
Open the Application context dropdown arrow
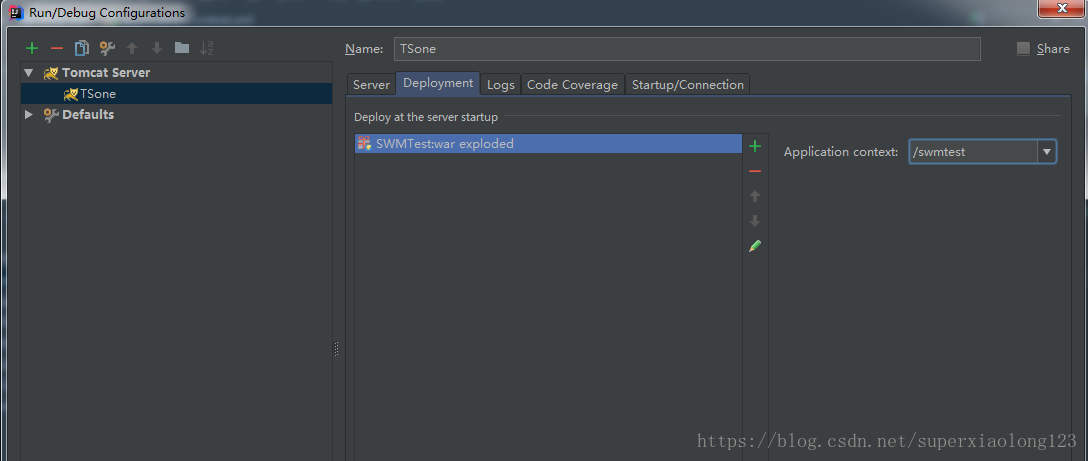pos(1046,151)
